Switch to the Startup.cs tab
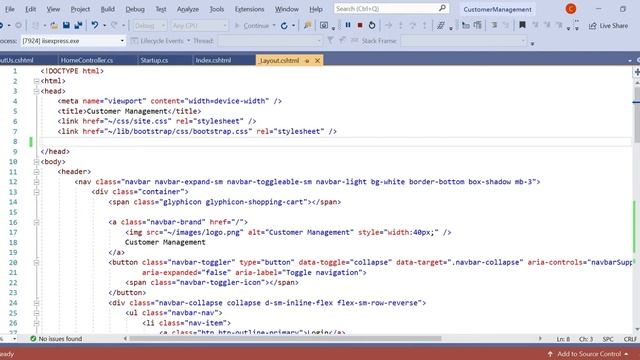Viewport: 640px width, 360px height. (154, 60)
